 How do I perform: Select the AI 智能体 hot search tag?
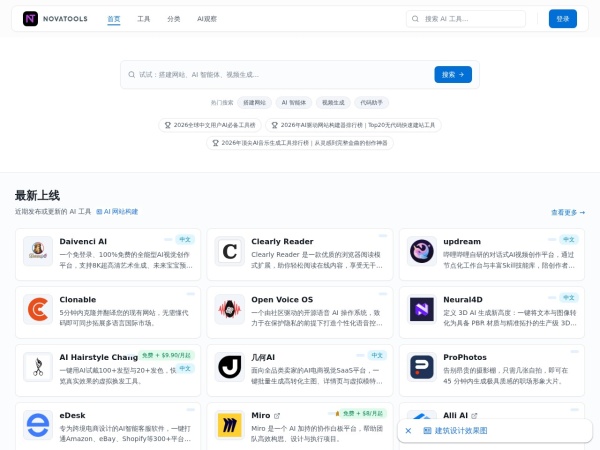click(293, 103)
